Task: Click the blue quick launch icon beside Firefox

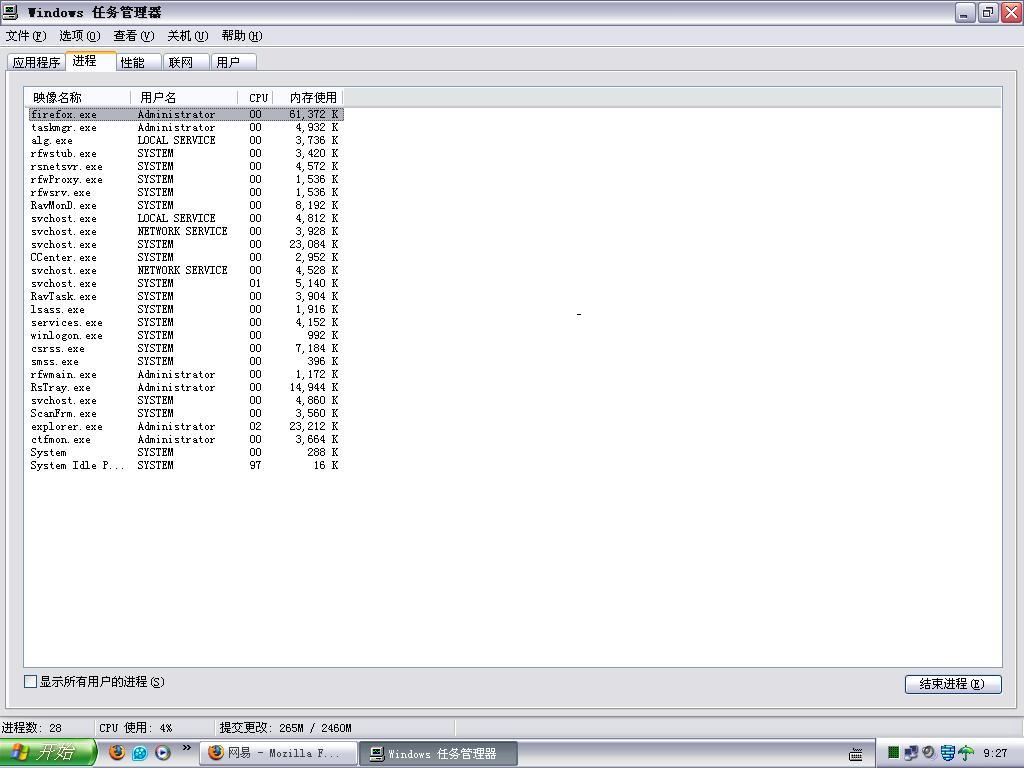Action: (140, 753)
